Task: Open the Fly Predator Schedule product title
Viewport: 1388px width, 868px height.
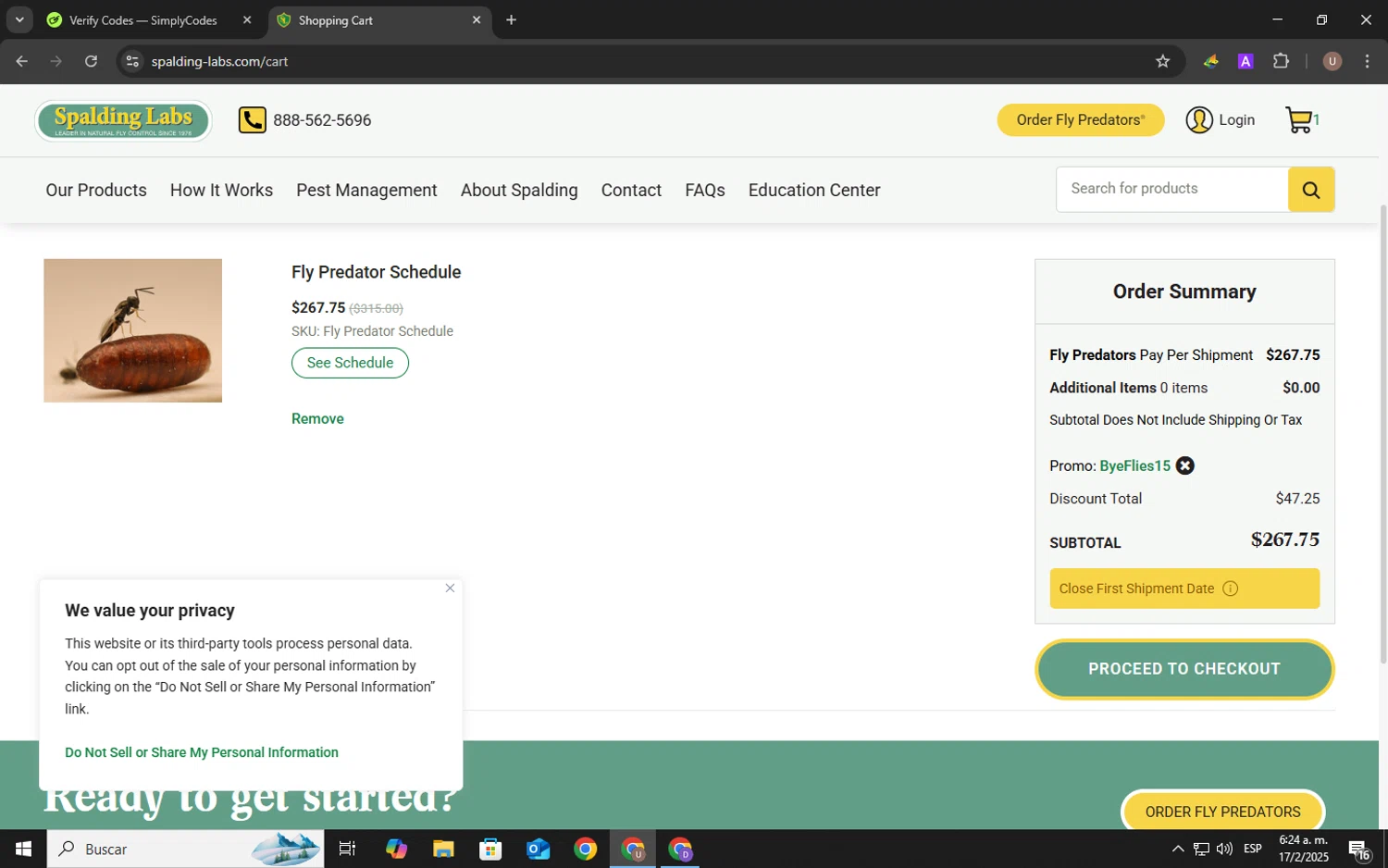Action: pos(376,272)
